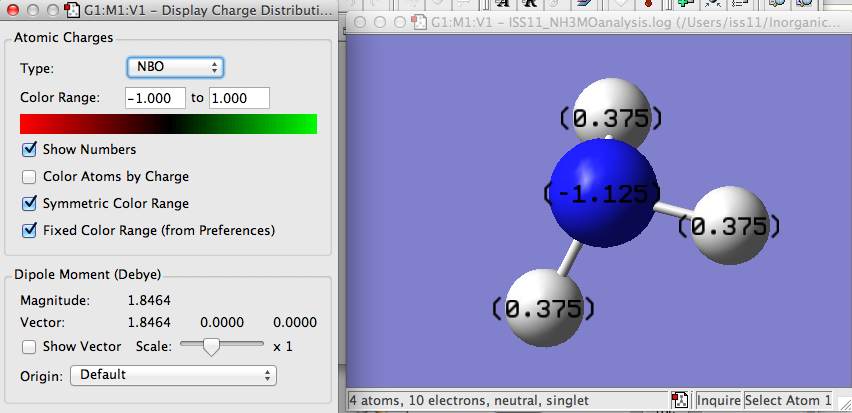The image size is (852, 413).
Task: Click the last Vector component 0.0000
Action: tap(295, 323)
